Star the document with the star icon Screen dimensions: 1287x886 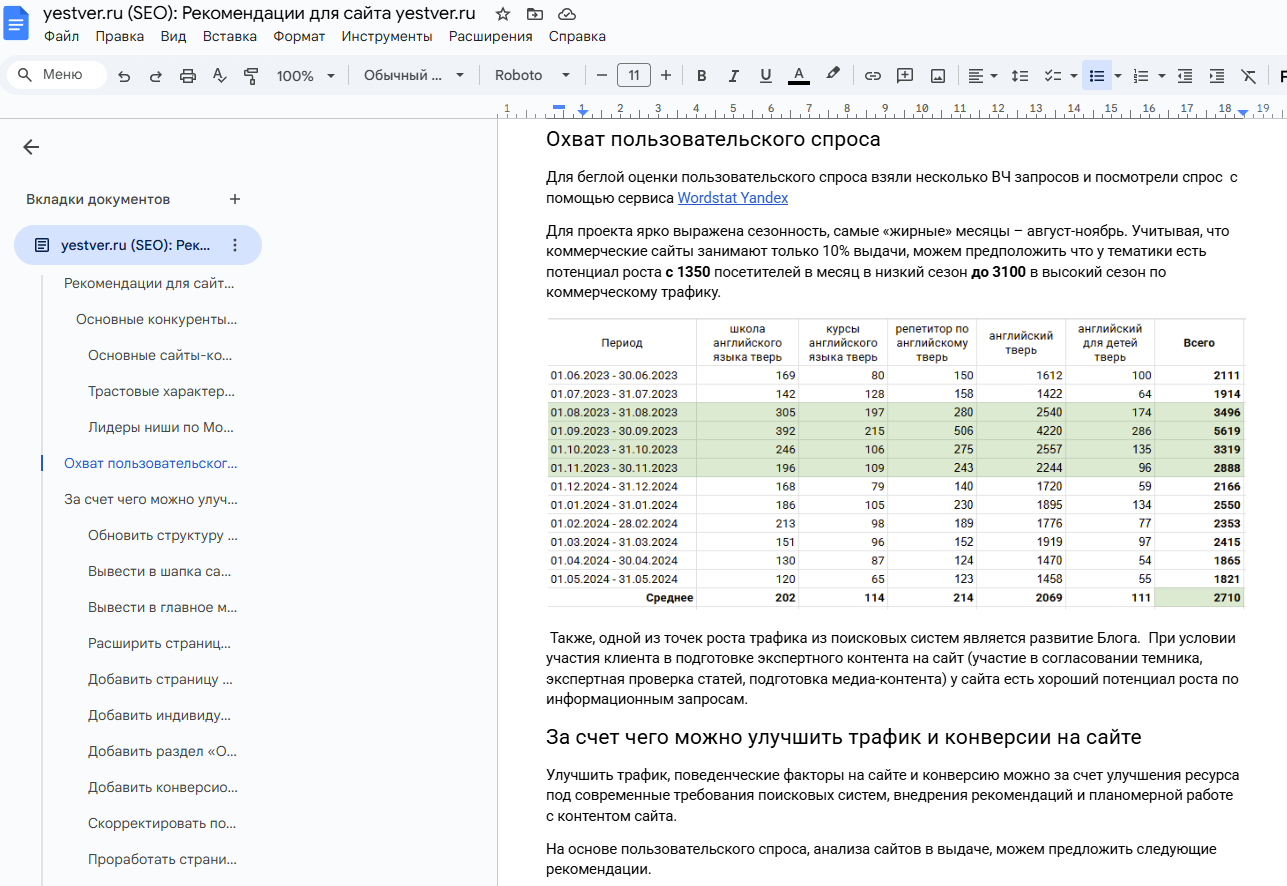tap(503, 14)
